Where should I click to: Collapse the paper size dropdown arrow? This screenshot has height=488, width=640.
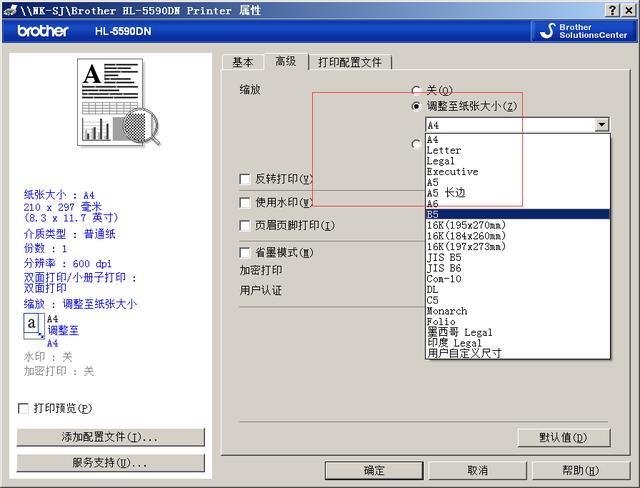point(602,124)
